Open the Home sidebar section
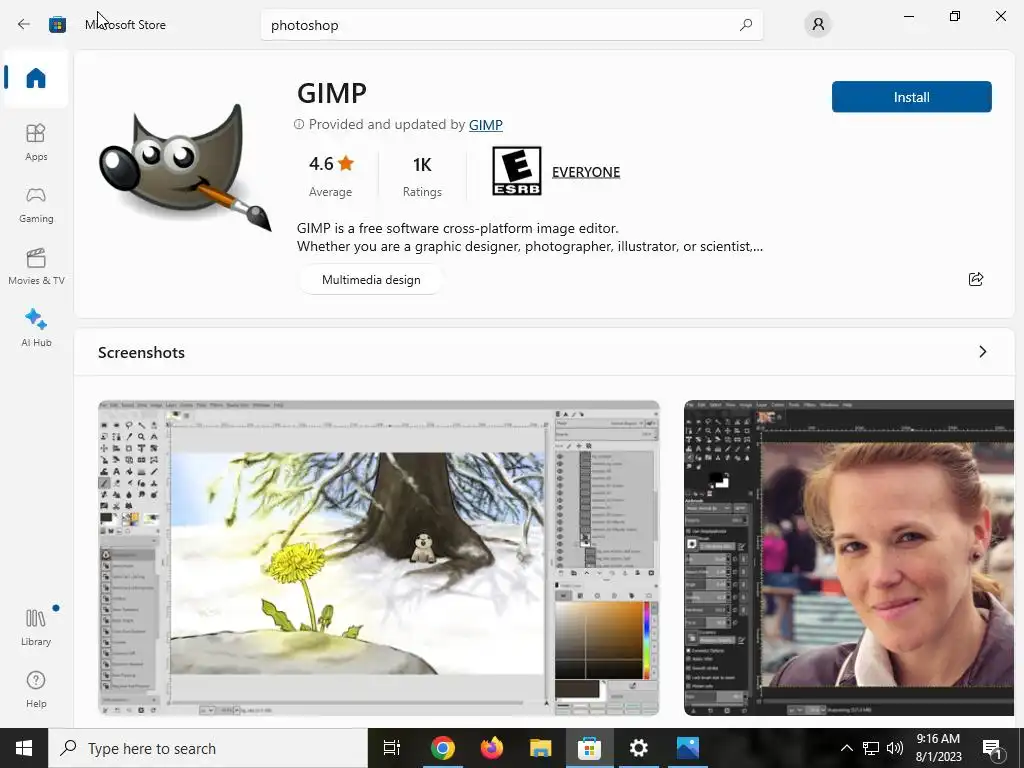 tap(36, 78)
